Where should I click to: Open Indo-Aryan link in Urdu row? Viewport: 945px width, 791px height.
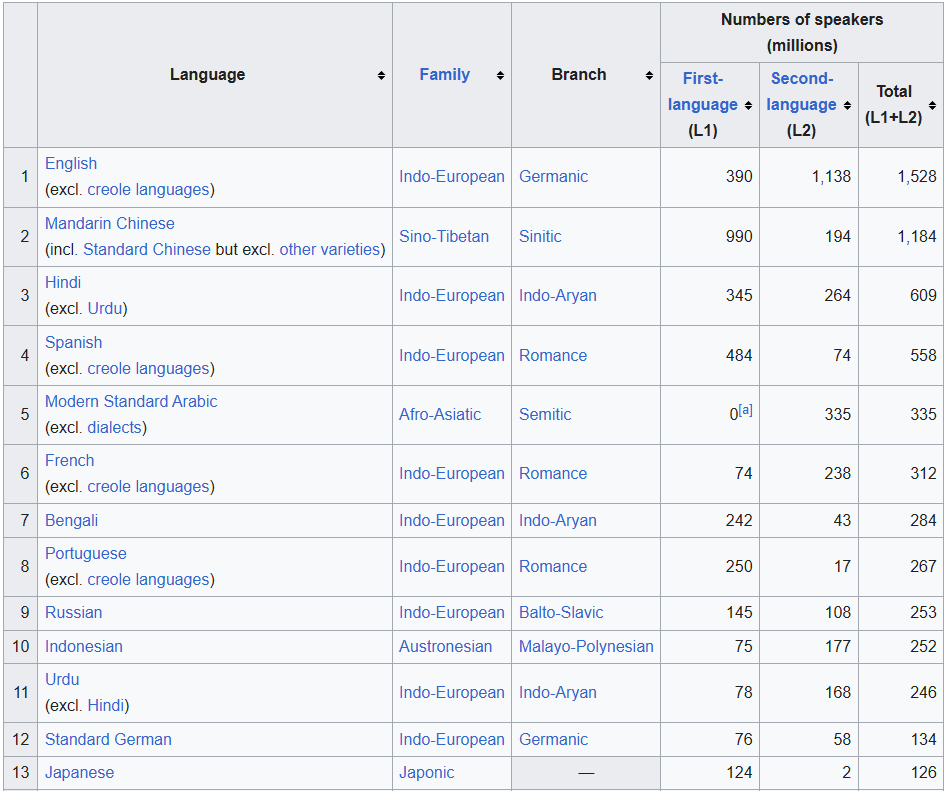coord(557,692)
